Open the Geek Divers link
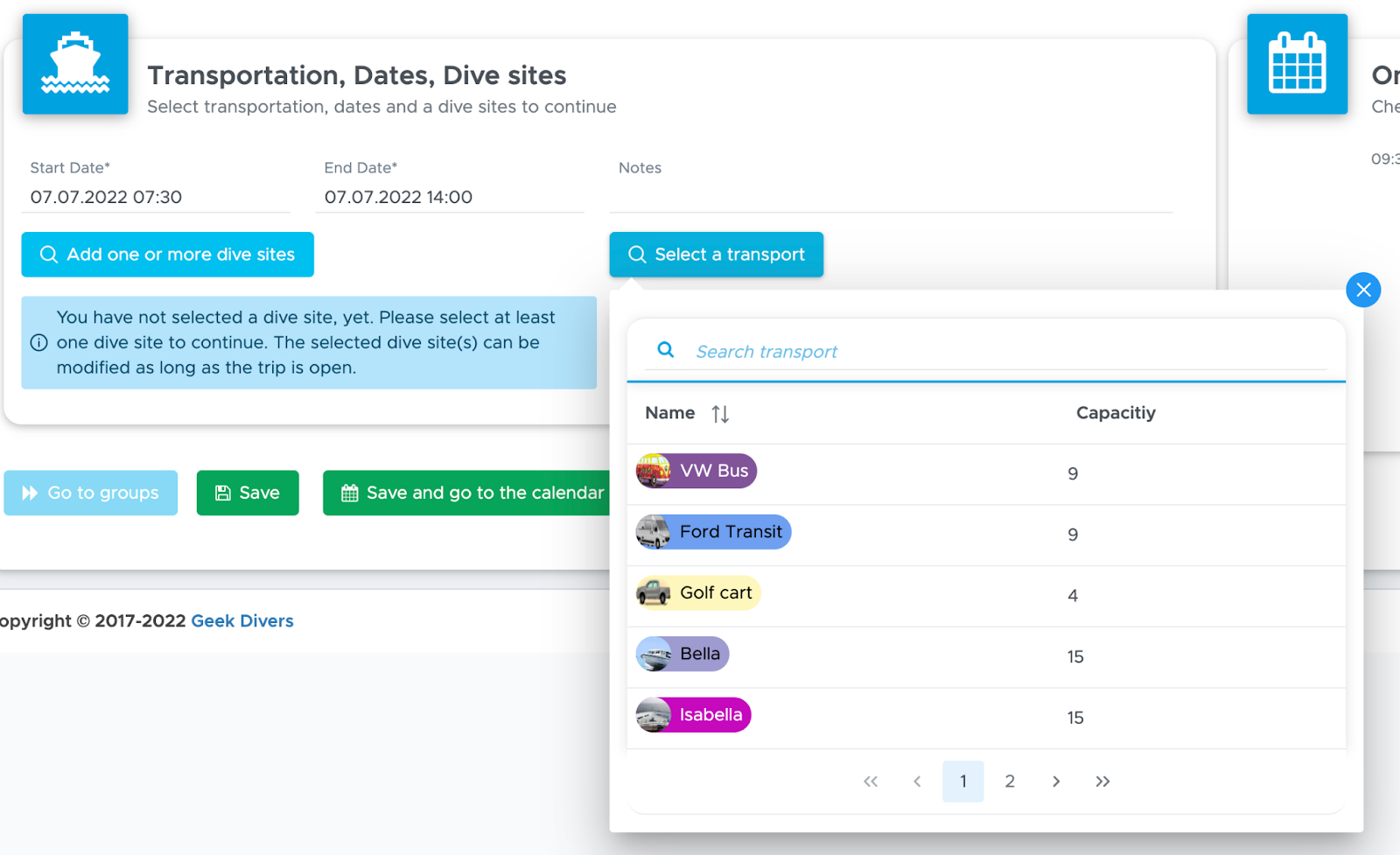This screenshot has width=1400, height=855. (242, 620)
